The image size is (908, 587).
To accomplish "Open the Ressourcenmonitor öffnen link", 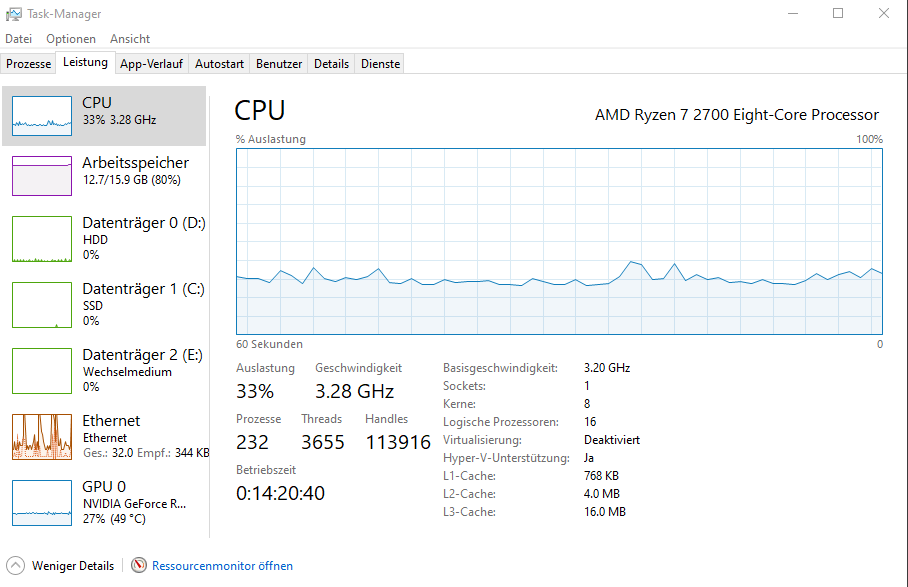I will point(222,566).
